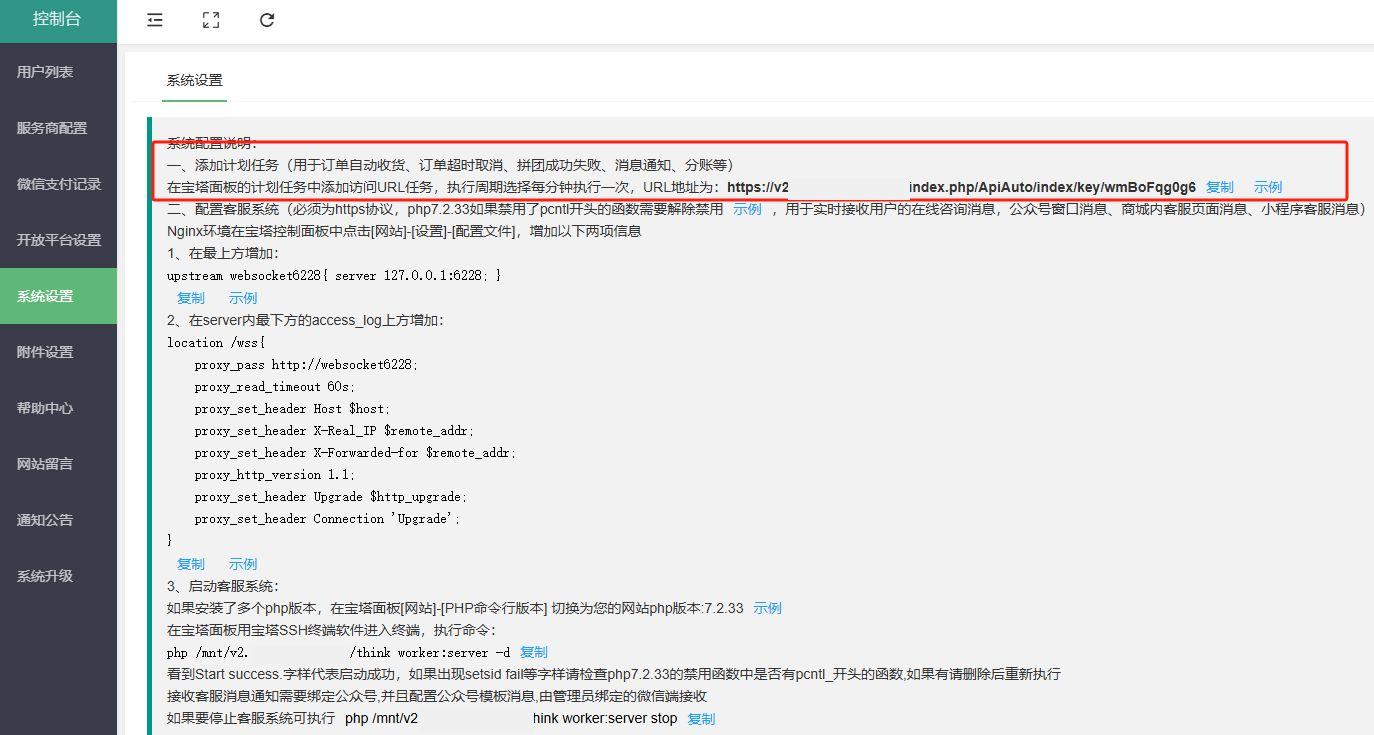The width and height of the screenshot is (1374, 735).
Task: Collapse the sidebar with the menu fold icon
Action: point(155,20)
